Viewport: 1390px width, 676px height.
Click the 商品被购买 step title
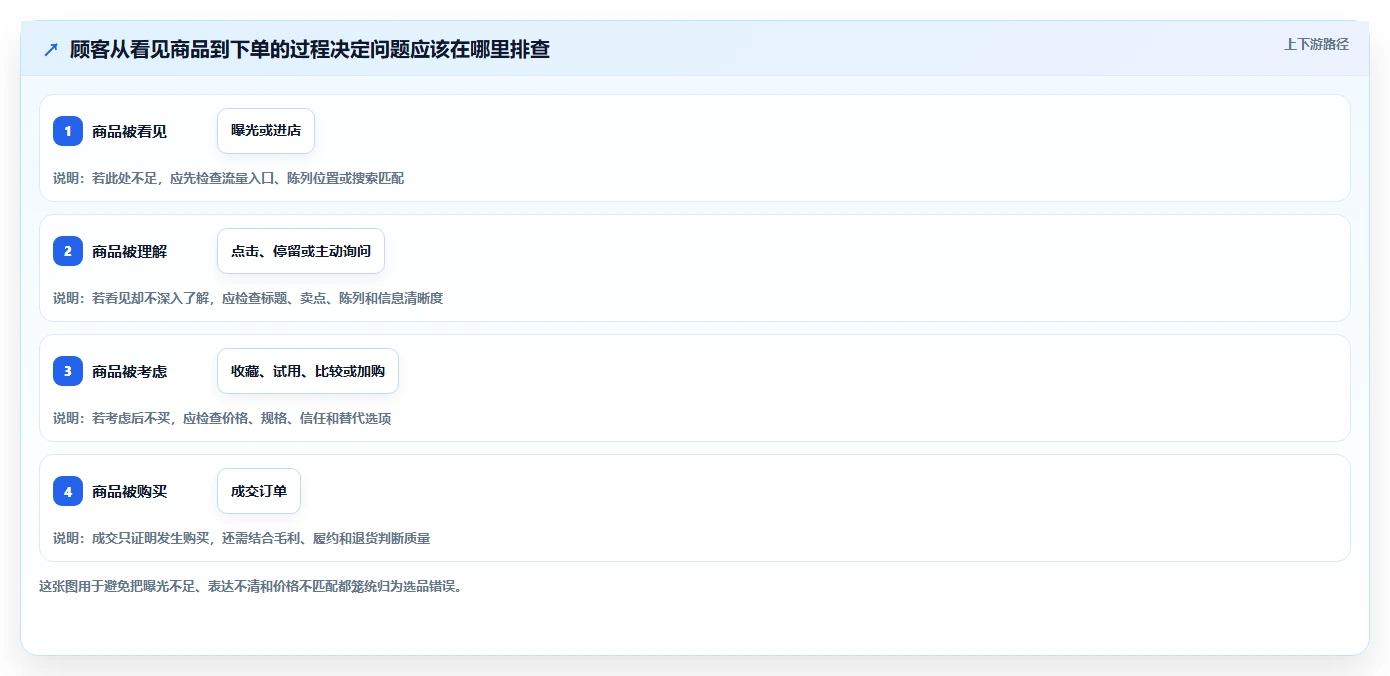(x=129, y=491)
